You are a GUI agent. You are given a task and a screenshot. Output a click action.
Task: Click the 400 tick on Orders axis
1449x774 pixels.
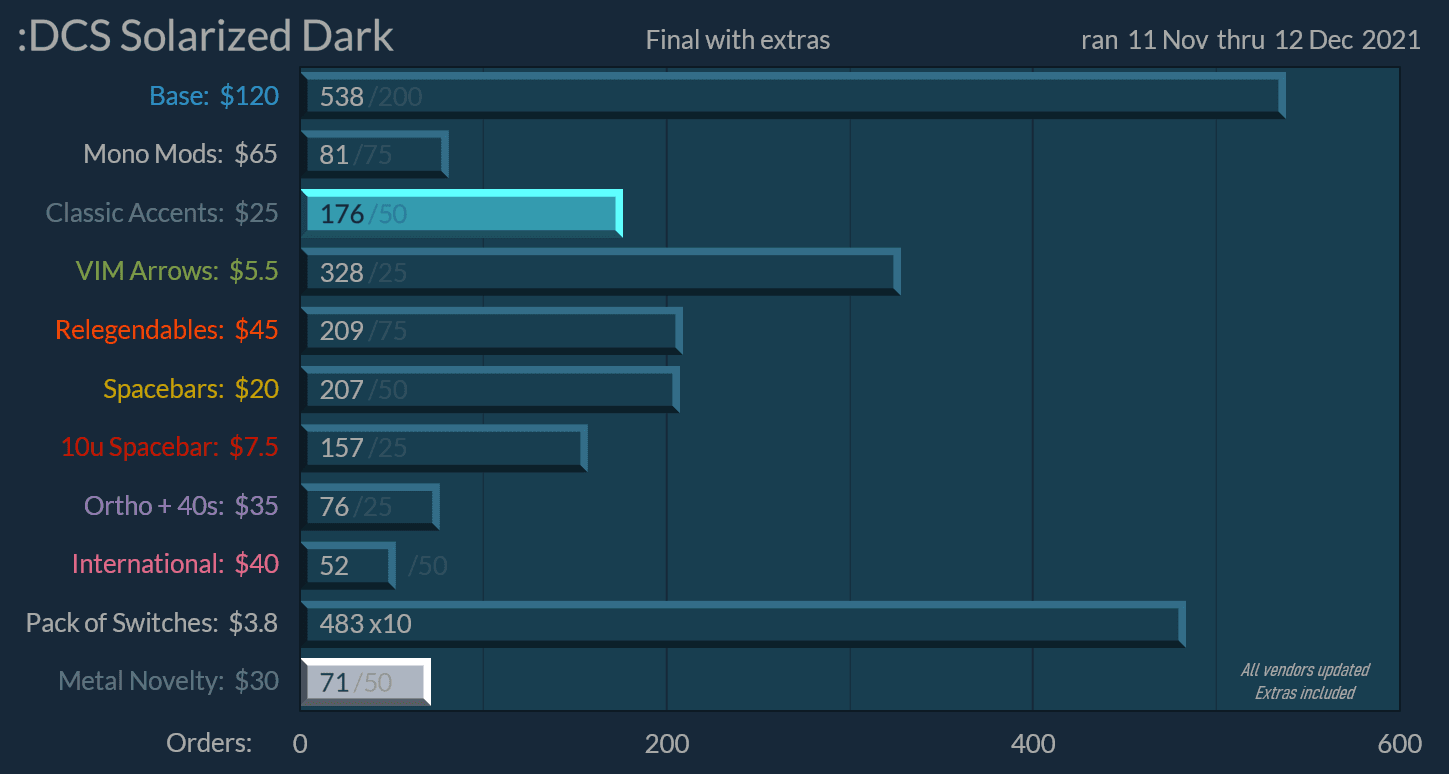(1033, 743)
